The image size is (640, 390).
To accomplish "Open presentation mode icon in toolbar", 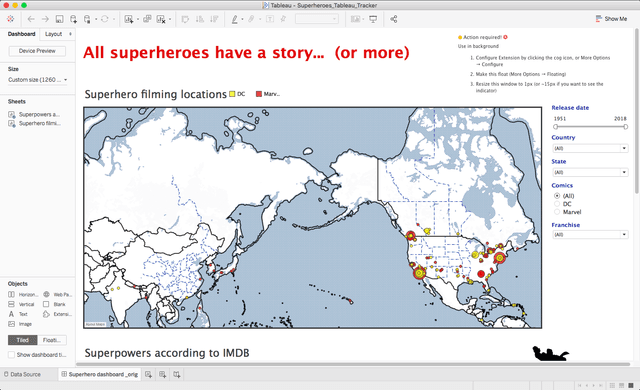I will (x=373, y=19).
